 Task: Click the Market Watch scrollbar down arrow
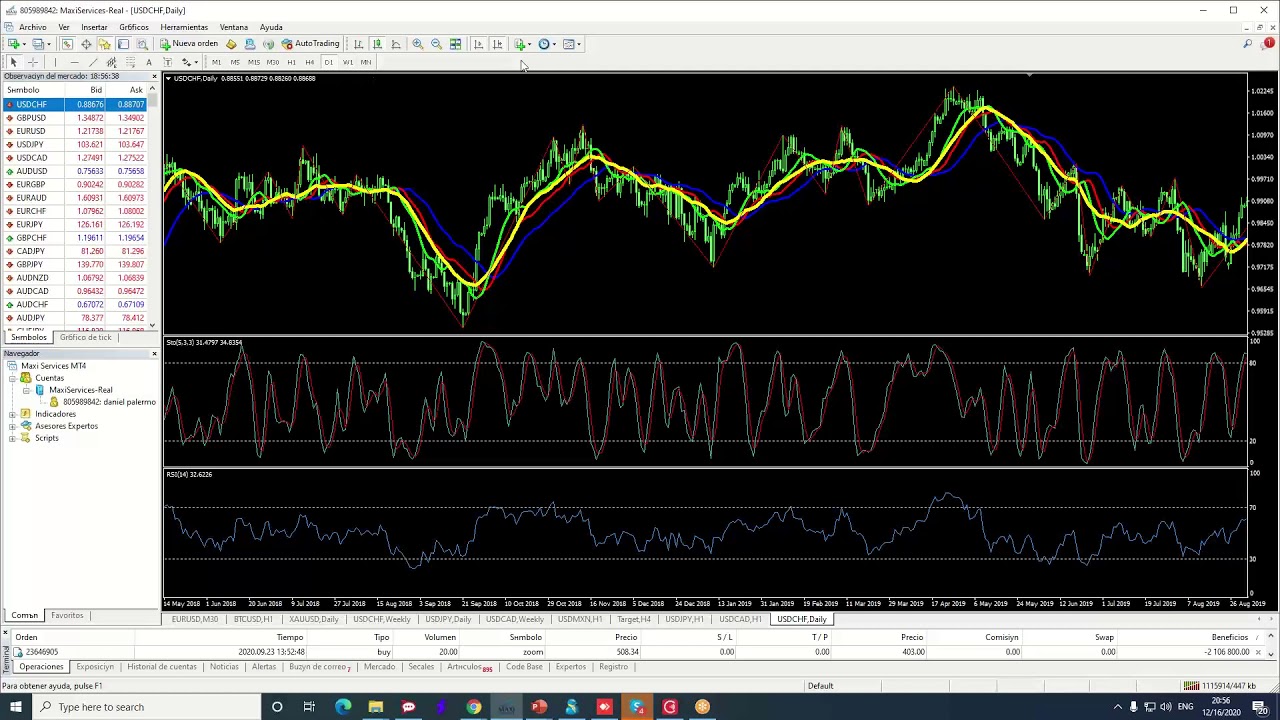click(153, 325)
